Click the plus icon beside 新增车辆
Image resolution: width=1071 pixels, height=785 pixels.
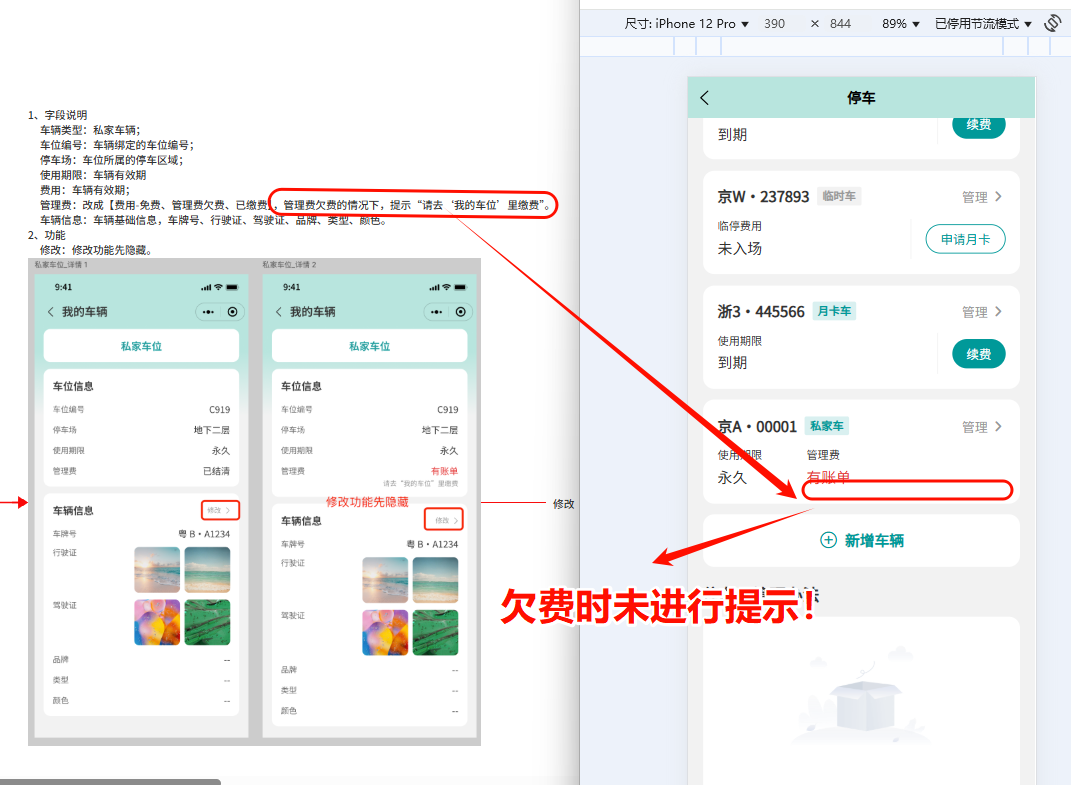828,540
